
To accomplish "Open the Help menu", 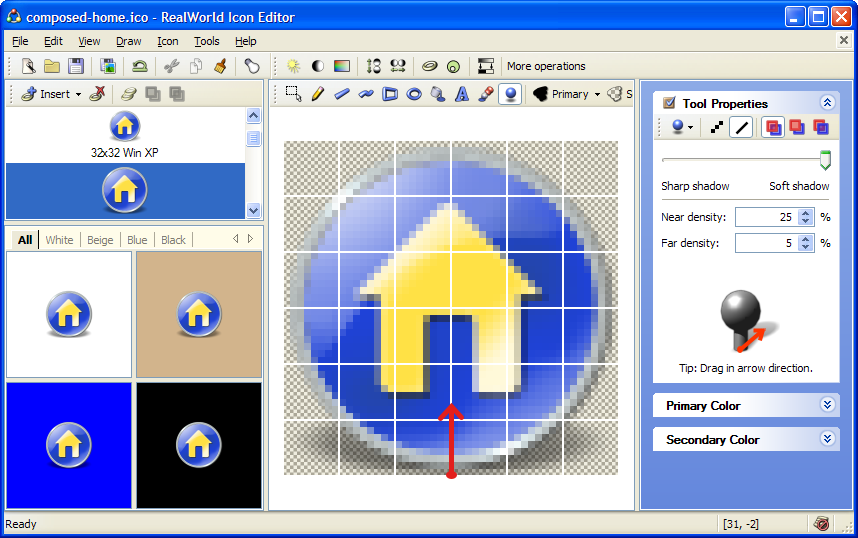I will pyautogui.click(x=246, y=41).
